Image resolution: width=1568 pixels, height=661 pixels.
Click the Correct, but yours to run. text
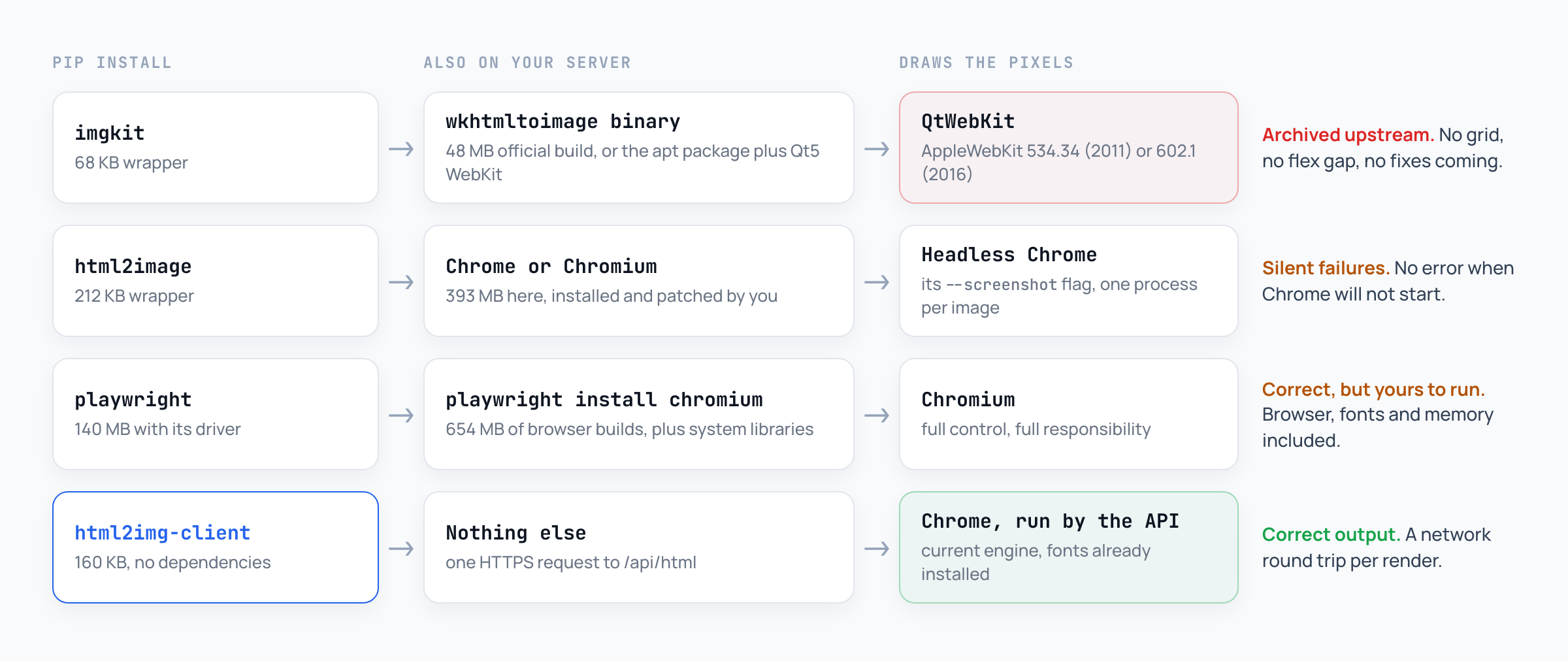[1373, 389]
